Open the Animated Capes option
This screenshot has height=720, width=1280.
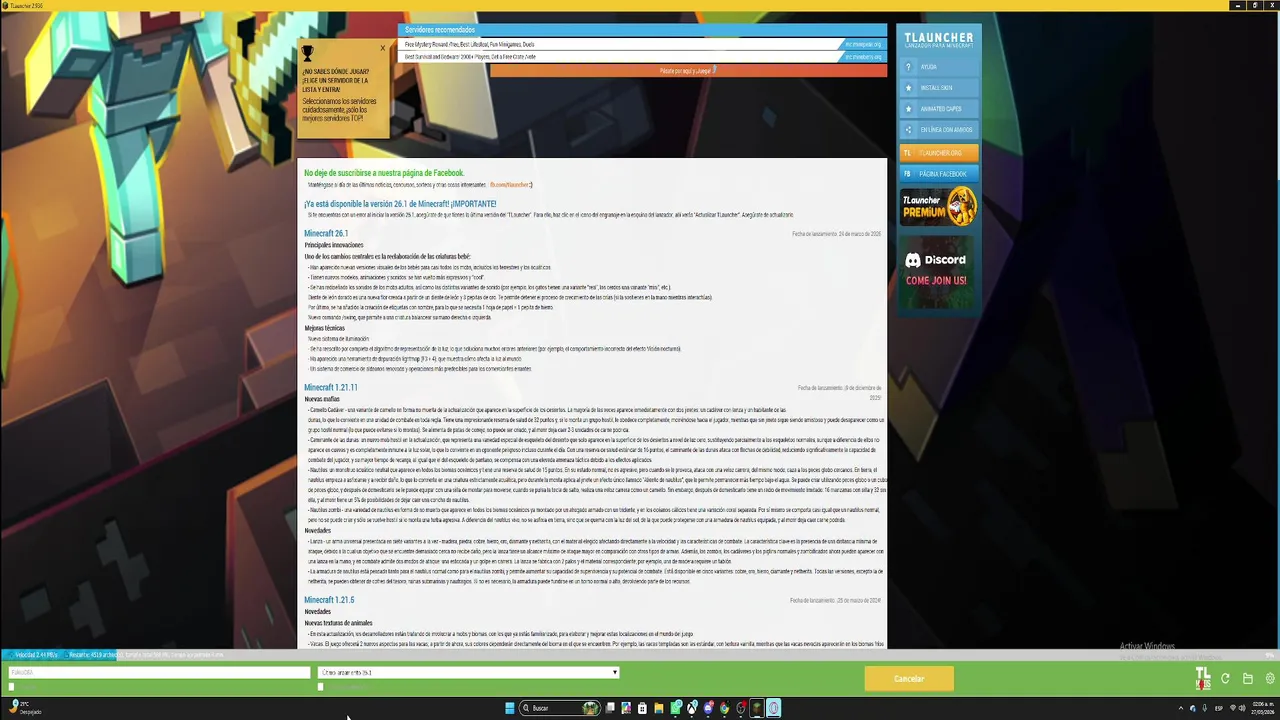coord(939,109)
